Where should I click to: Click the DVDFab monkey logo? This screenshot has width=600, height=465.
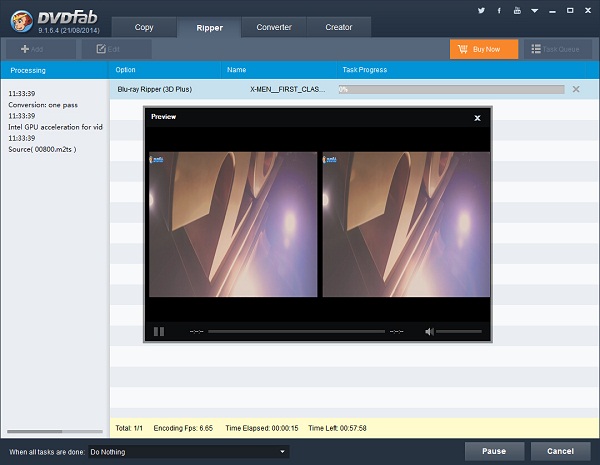tap(21, 21)
